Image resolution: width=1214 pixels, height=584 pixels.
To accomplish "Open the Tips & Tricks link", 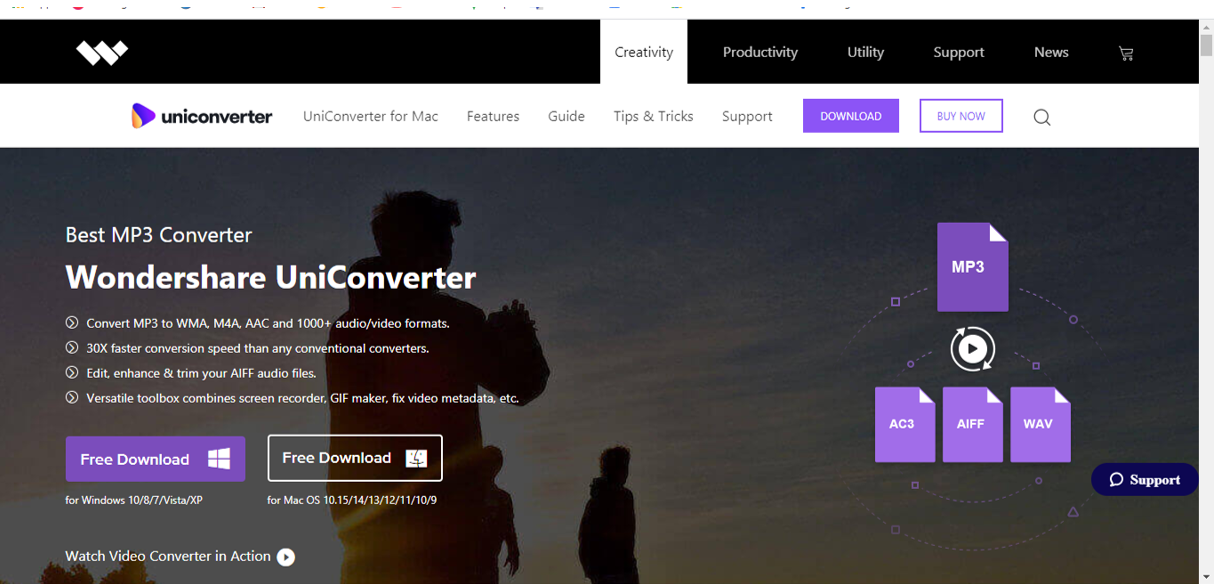I will (x=653, y=116).
